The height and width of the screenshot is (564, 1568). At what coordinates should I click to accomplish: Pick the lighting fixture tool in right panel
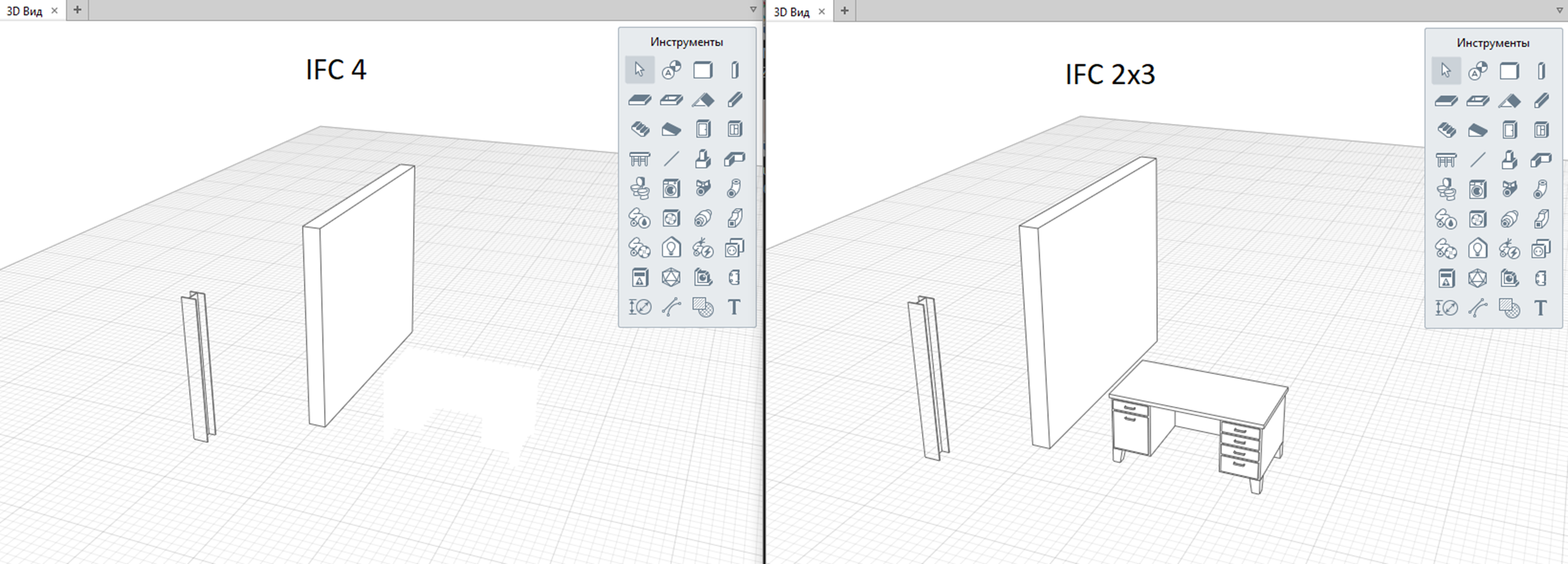tap(1477, 249)
